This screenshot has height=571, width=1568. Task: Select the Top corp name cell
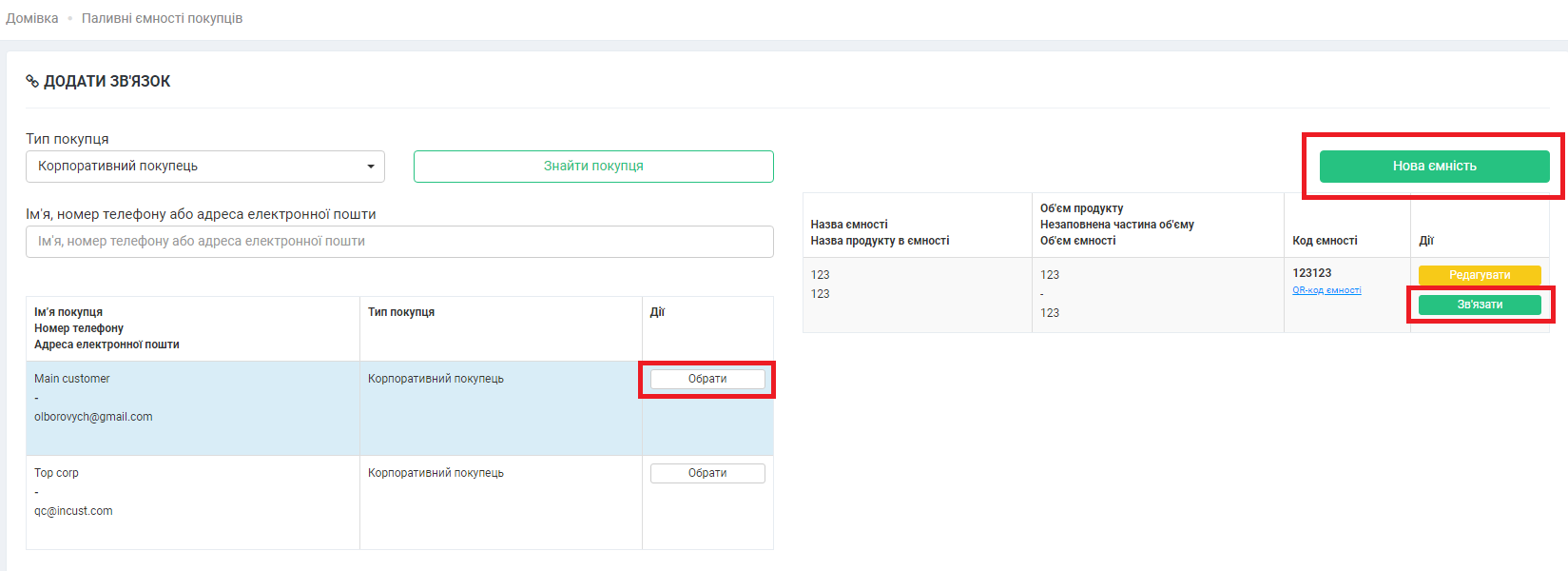coord(57,473)
